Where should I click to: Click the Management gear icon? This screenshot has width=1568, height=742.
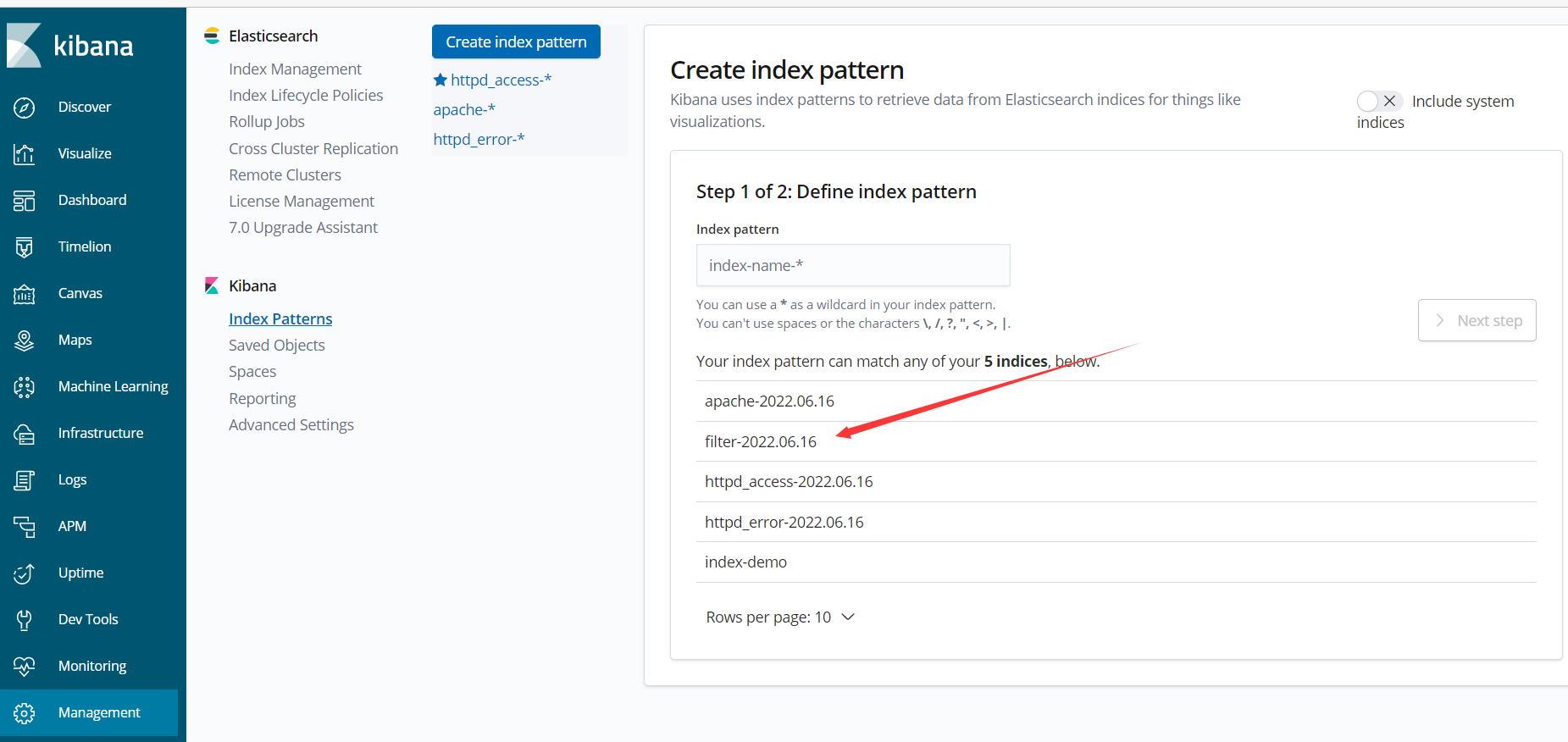pyautogui.click(x=25, y=713)
